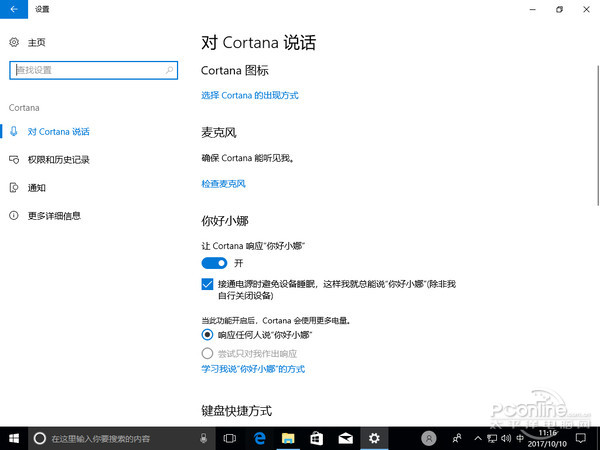
Task: Open the Action Center notification icon
Action: (580, 439)
